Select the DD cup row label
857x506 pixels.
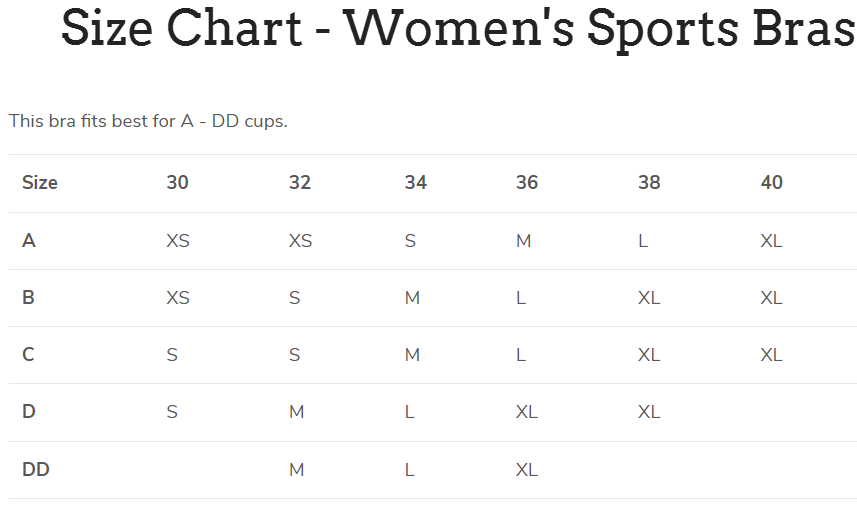click(x=36, y=470)
